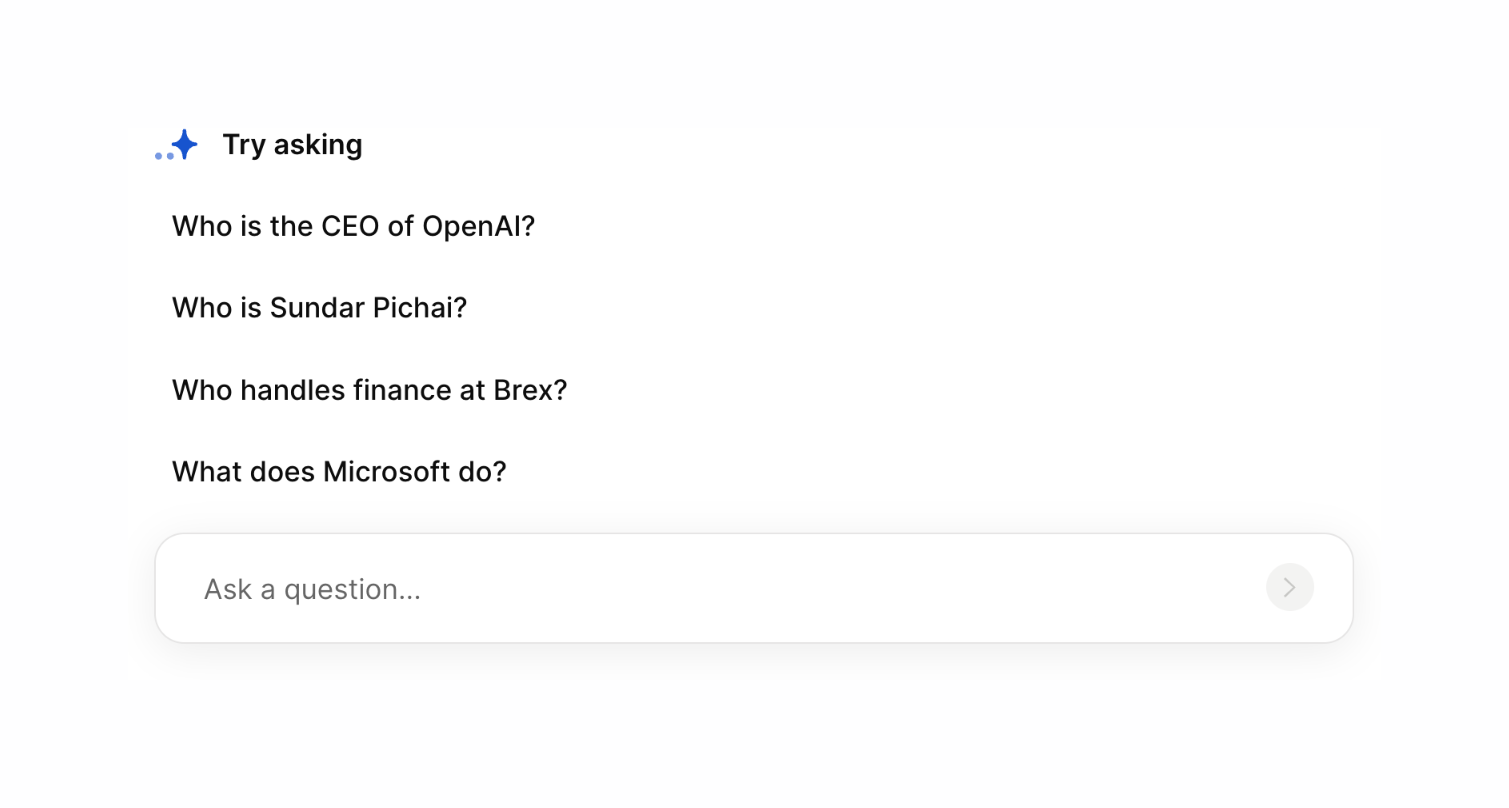The width and height of the screenshot is (1509, 808).
Task: Try the Microsoft example question
Action: [x=339, y=471]
